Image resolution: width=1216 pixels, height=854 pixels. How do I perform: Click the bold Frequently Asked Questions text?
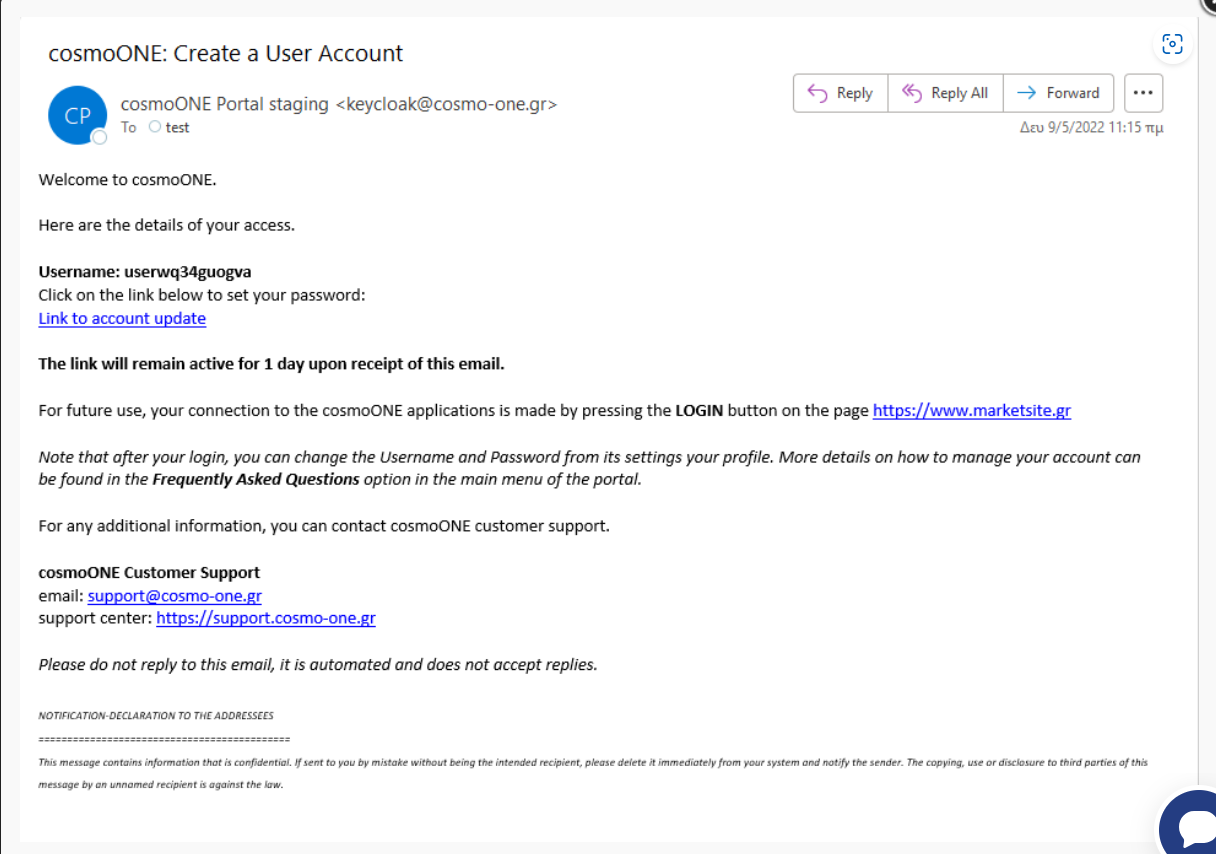coord(255,479)
